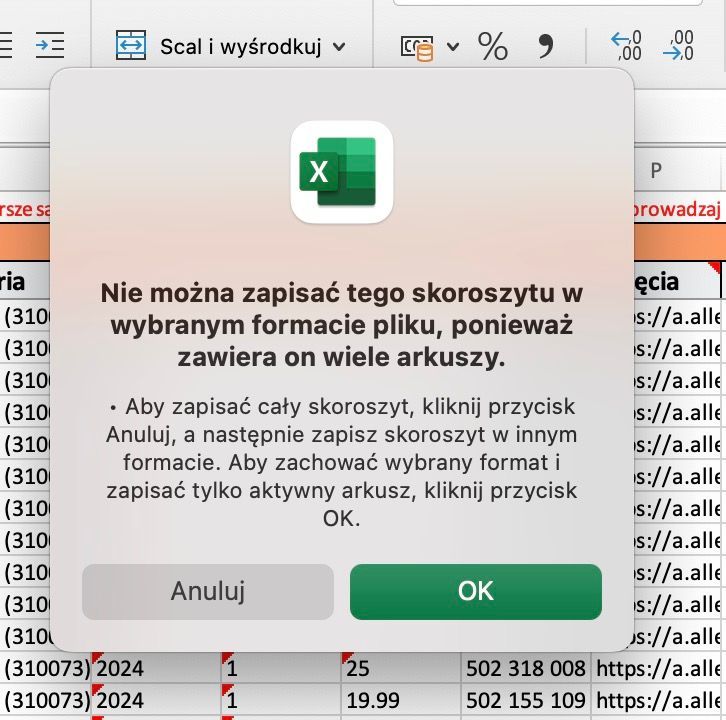Select column header P
Image resolution: width=726 pixels, height=720 pixels.
click(x=656, y=170)
